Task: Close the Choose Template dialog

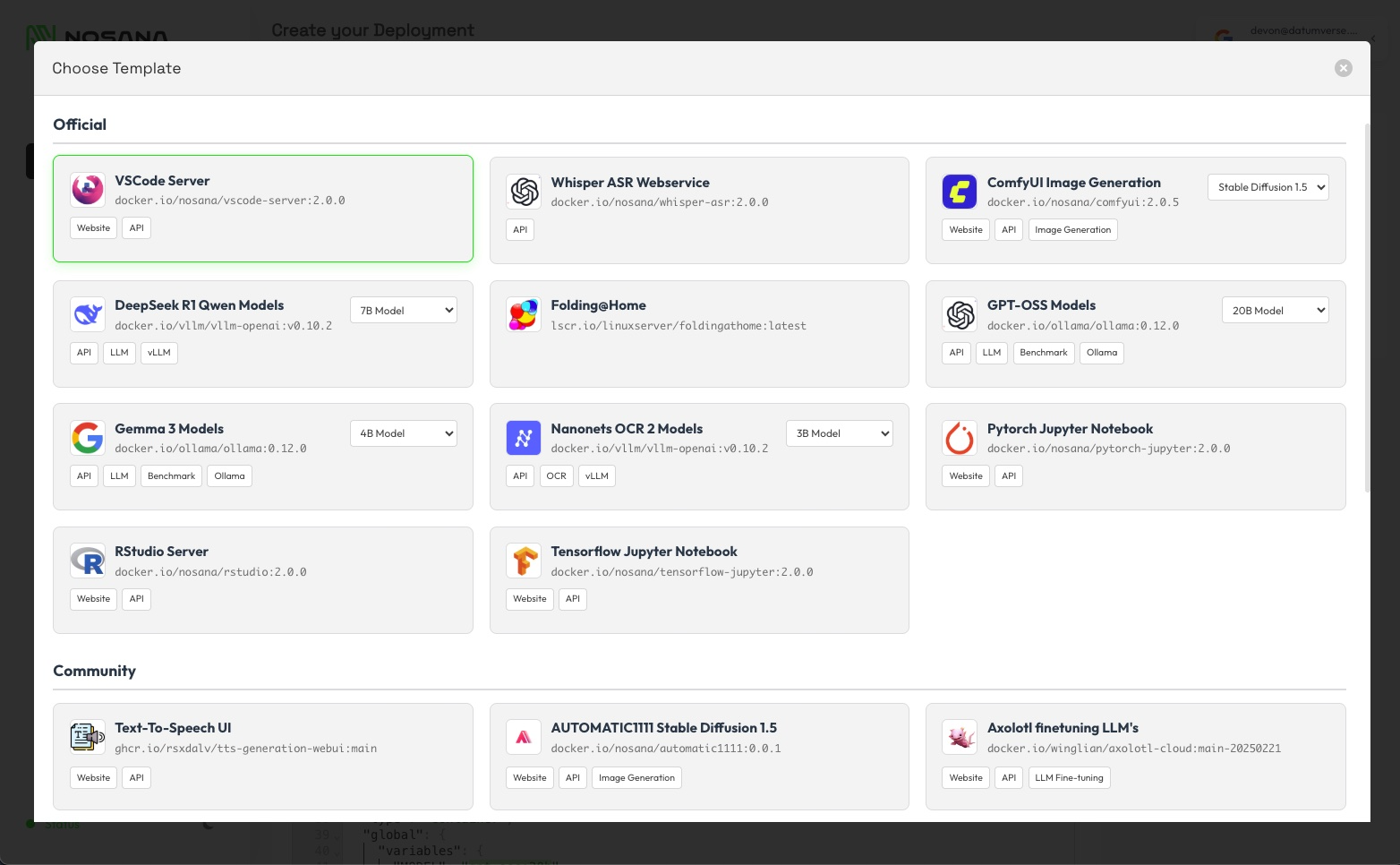Action: click(1343, 68)
